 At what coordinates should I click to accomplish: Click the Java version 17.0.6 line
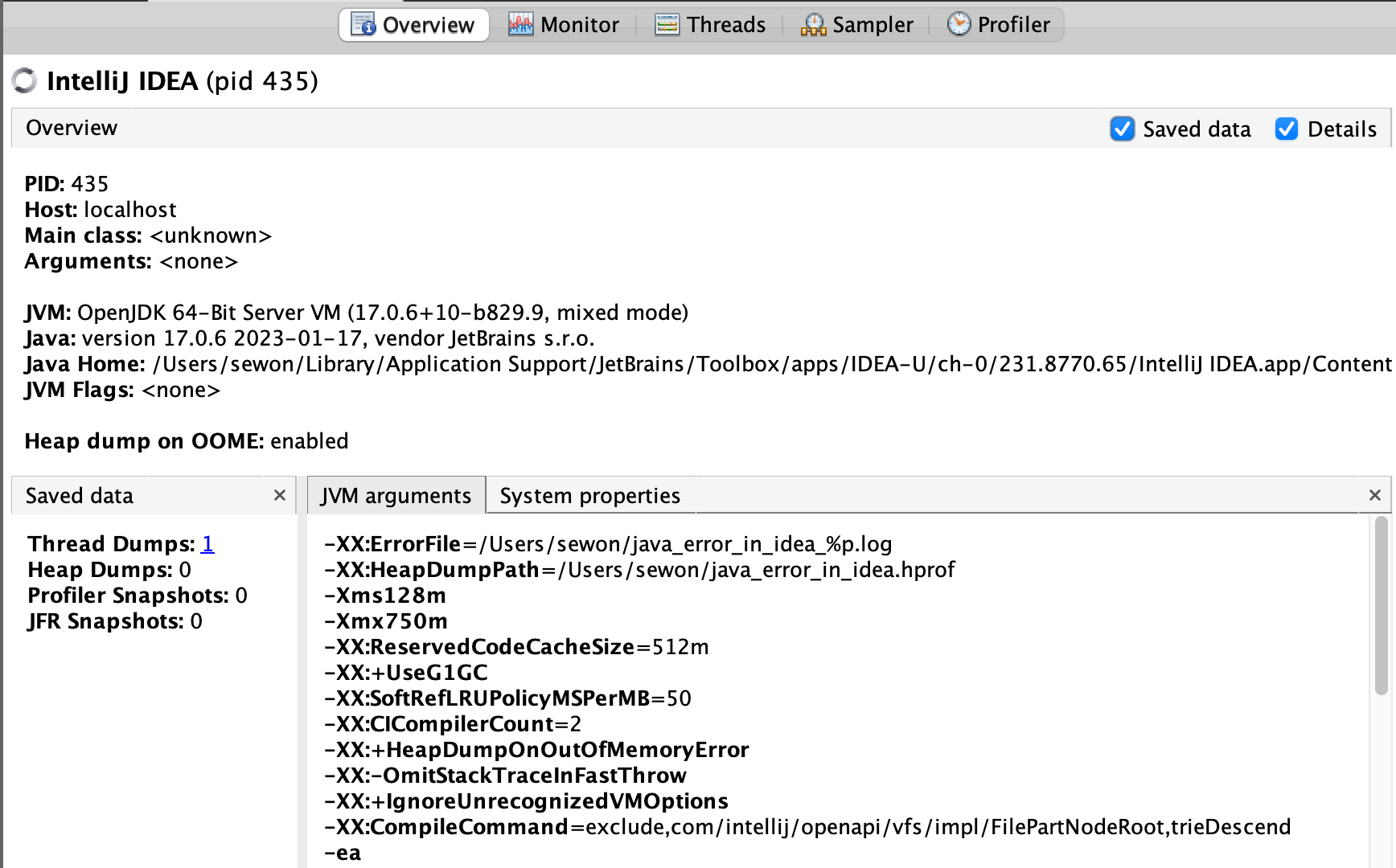click(x=310, y=338)
